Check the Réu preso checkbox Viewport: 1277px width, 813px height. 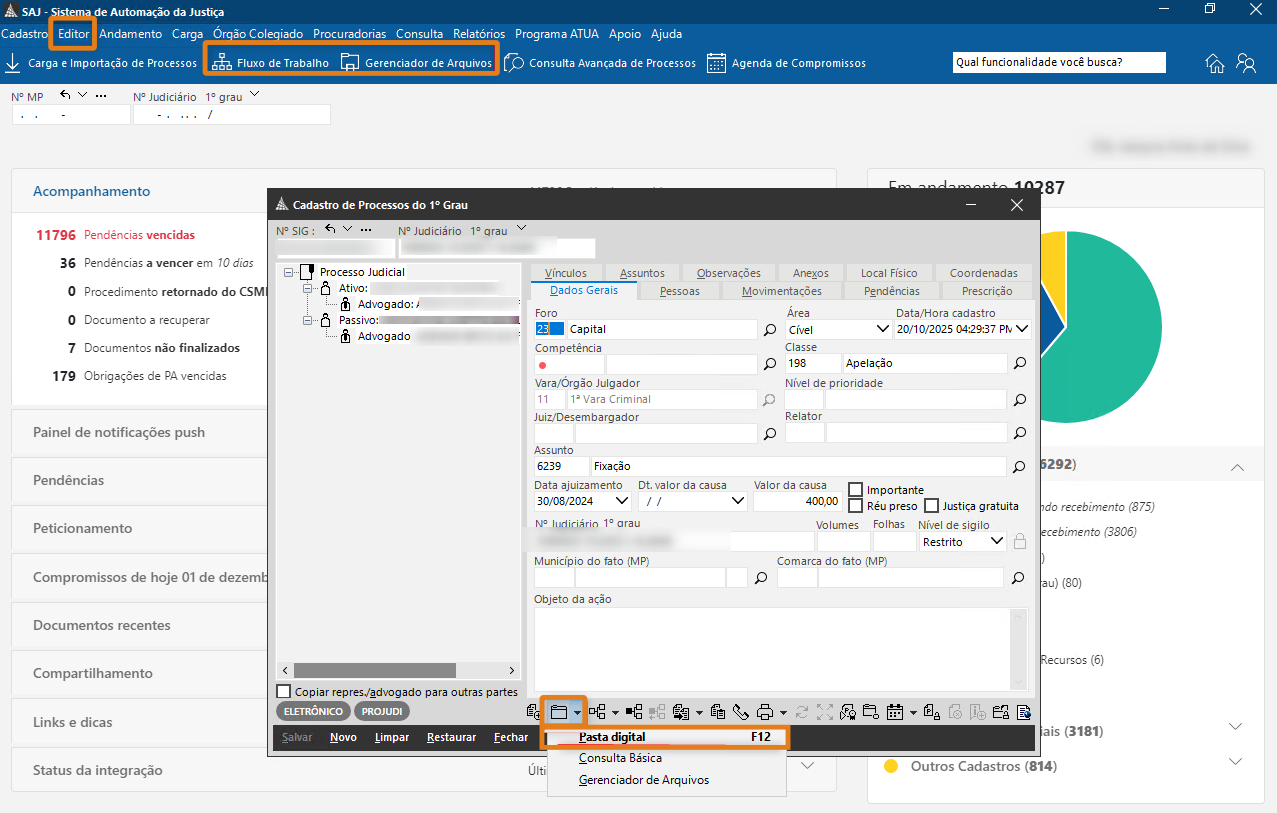pyautogui.click(x=856, y=506)
